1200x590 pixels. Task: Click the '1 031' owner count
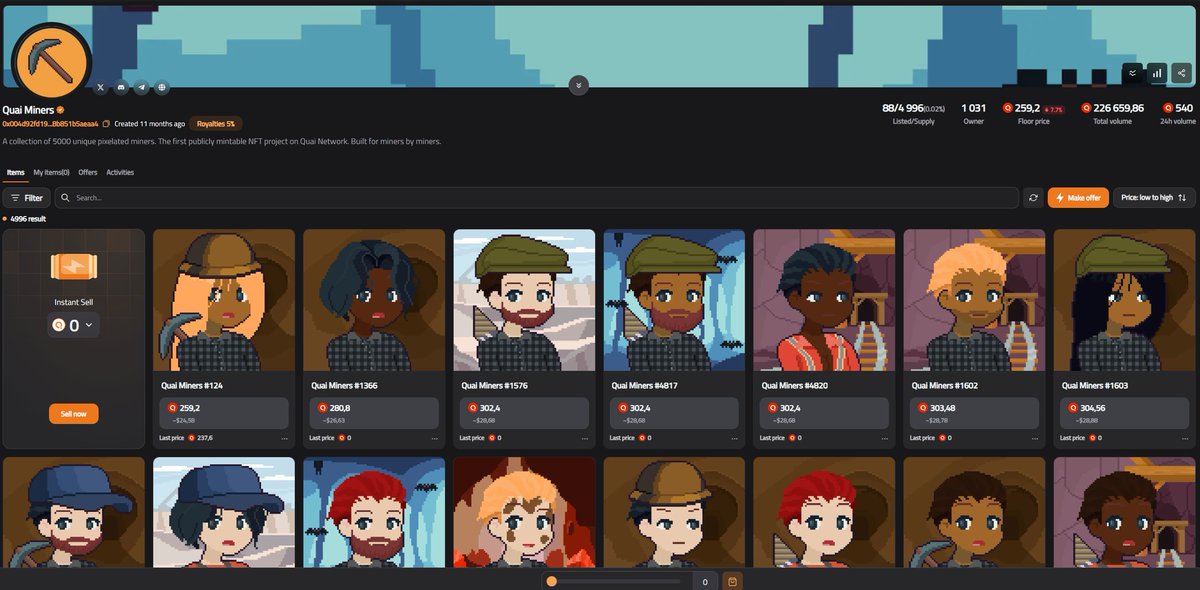pyautogui.click(x=973, y=108)
